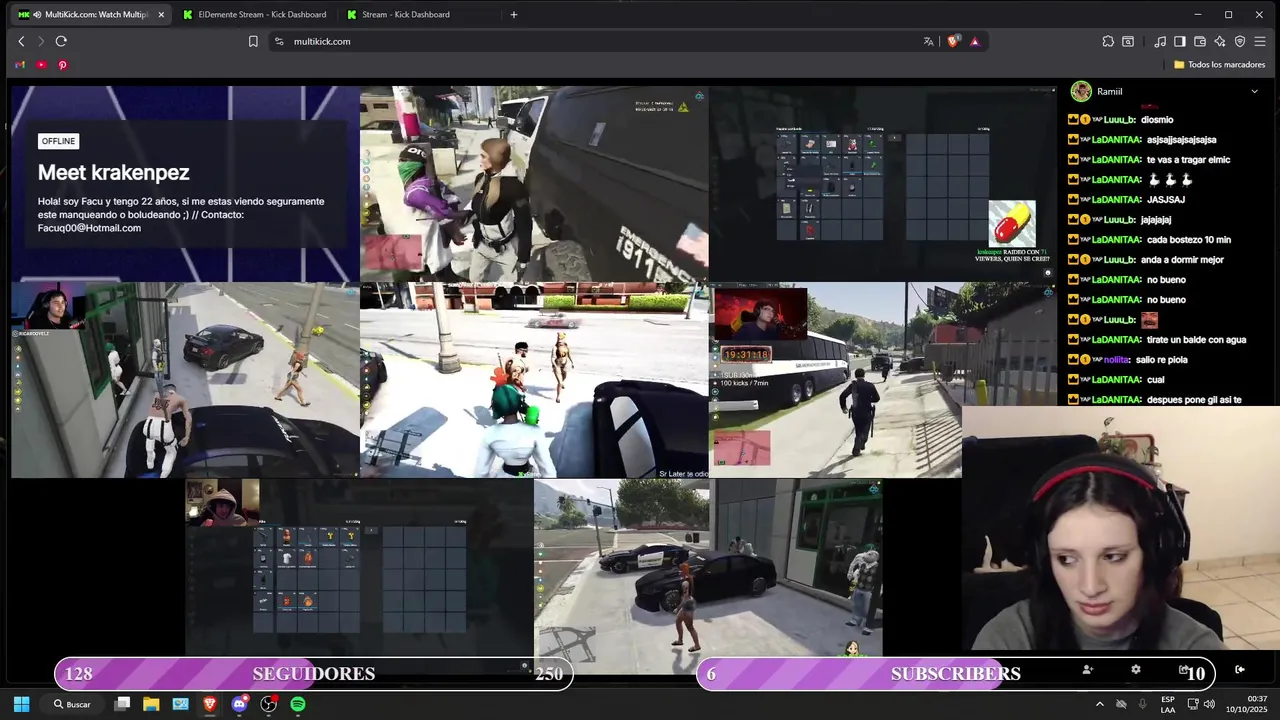Click chat message 'cual' from LaDANITAA
The height and width of the screenshot is (720, 1280).
click(1155, 379)
